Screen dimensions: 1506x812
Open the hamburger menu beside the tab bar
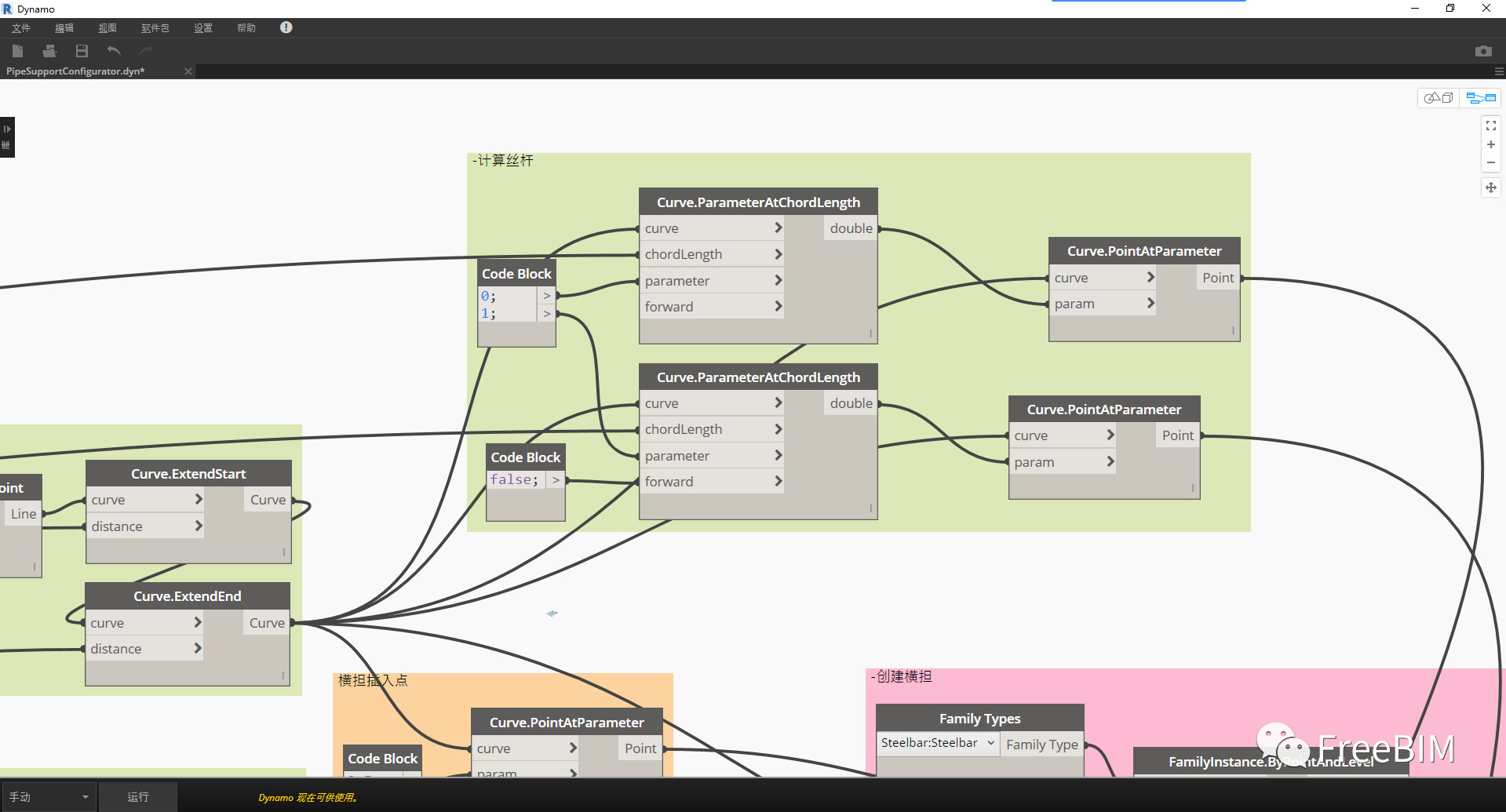(x=1499, y=71)
